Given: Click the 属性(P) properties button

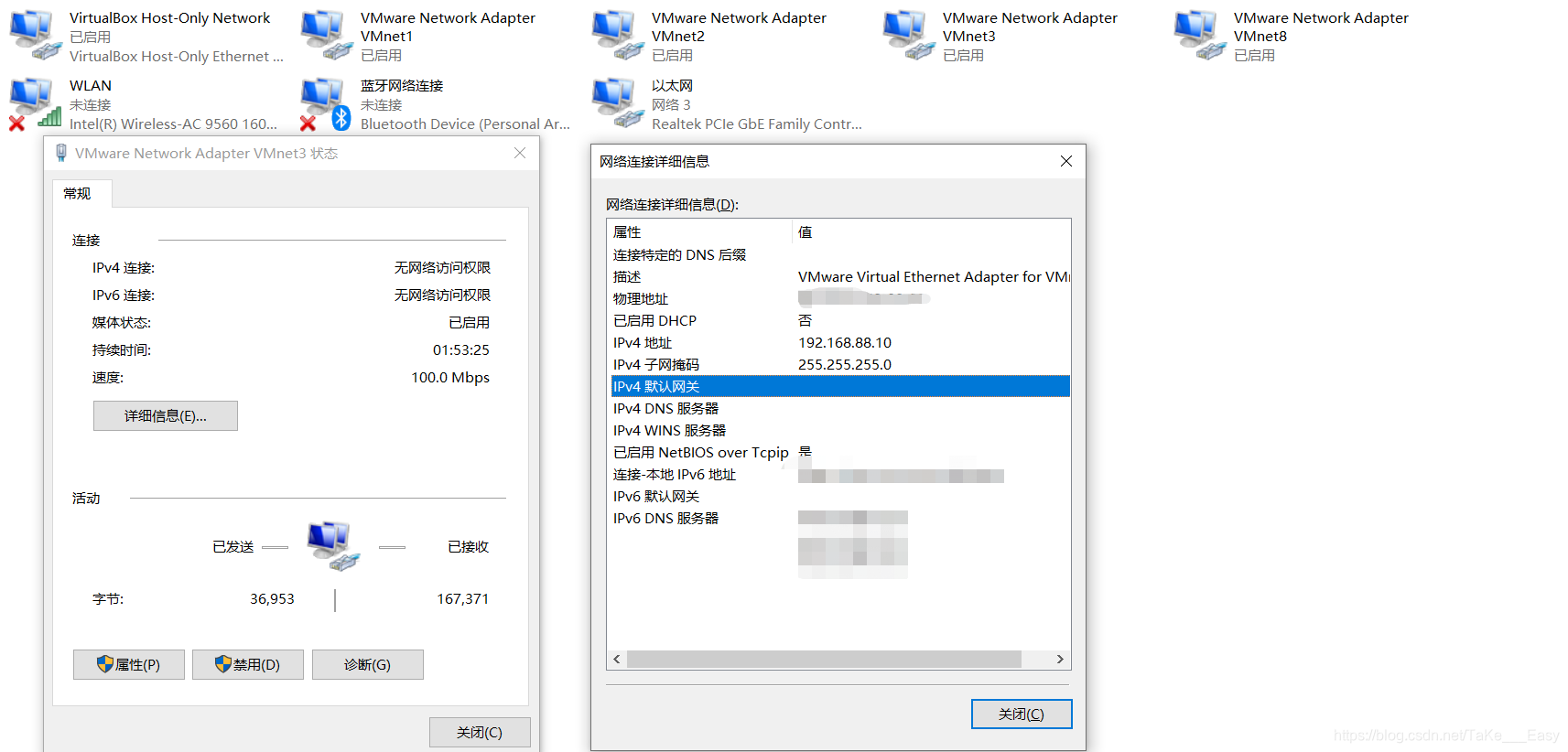Looking at the screenshot, I should coord(129,664).
